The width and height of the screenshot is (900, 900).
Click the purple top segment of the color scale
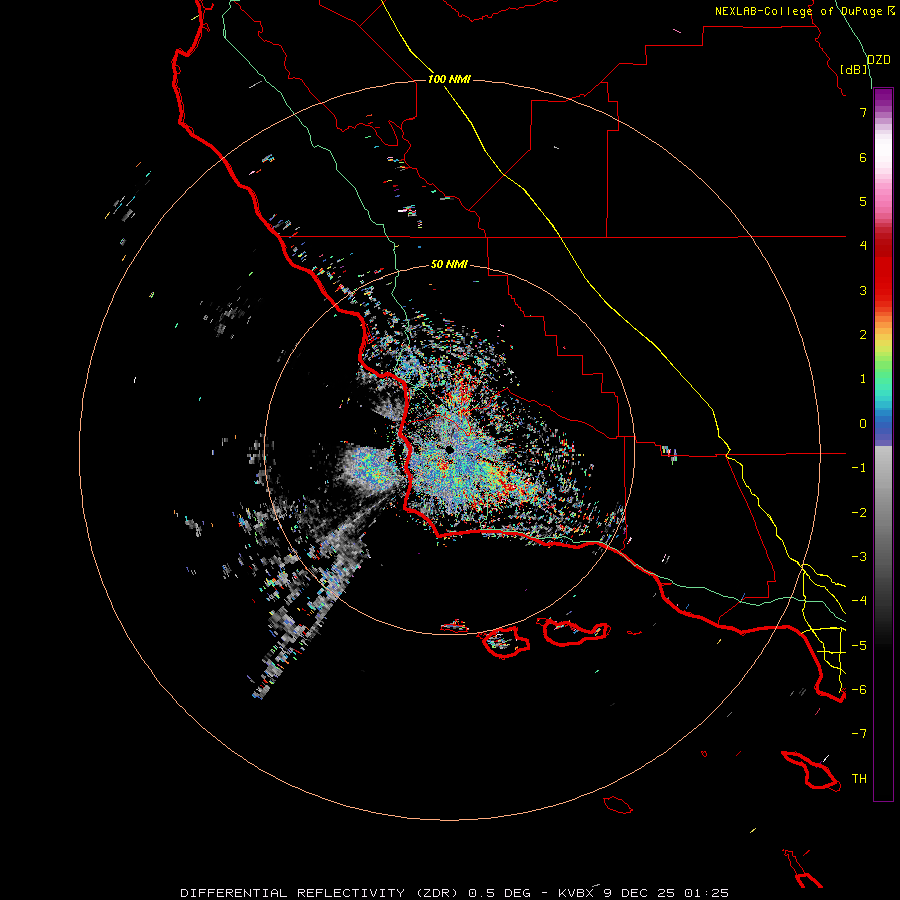click(x=883, y=98)
